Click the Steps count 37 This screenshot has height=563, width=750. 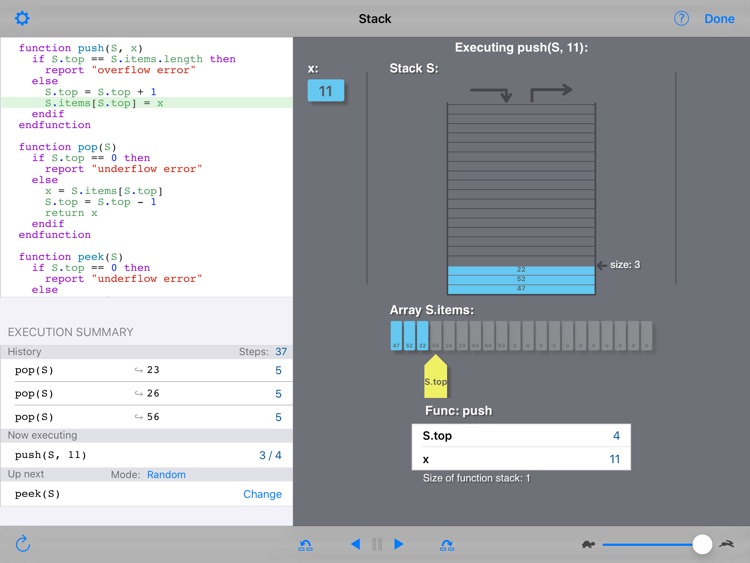(281, 352)
